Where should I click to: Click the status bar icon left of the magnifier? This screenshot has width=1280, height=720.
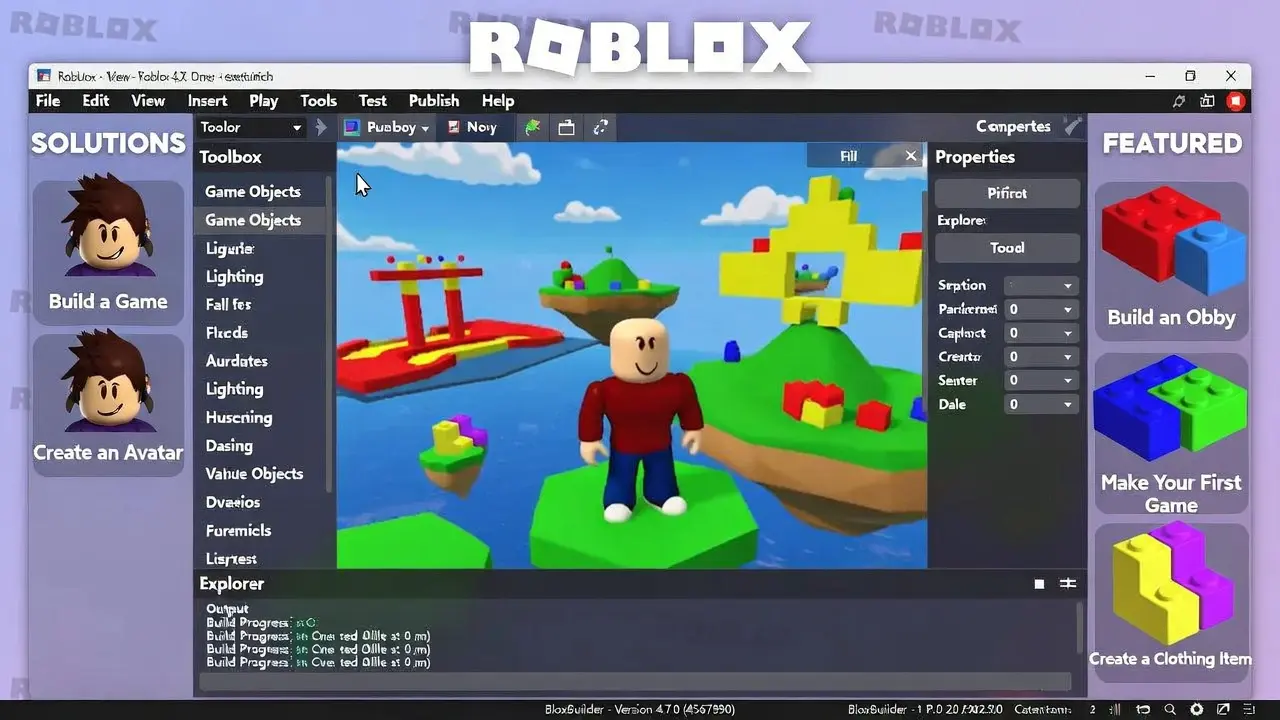(1143, 709)
